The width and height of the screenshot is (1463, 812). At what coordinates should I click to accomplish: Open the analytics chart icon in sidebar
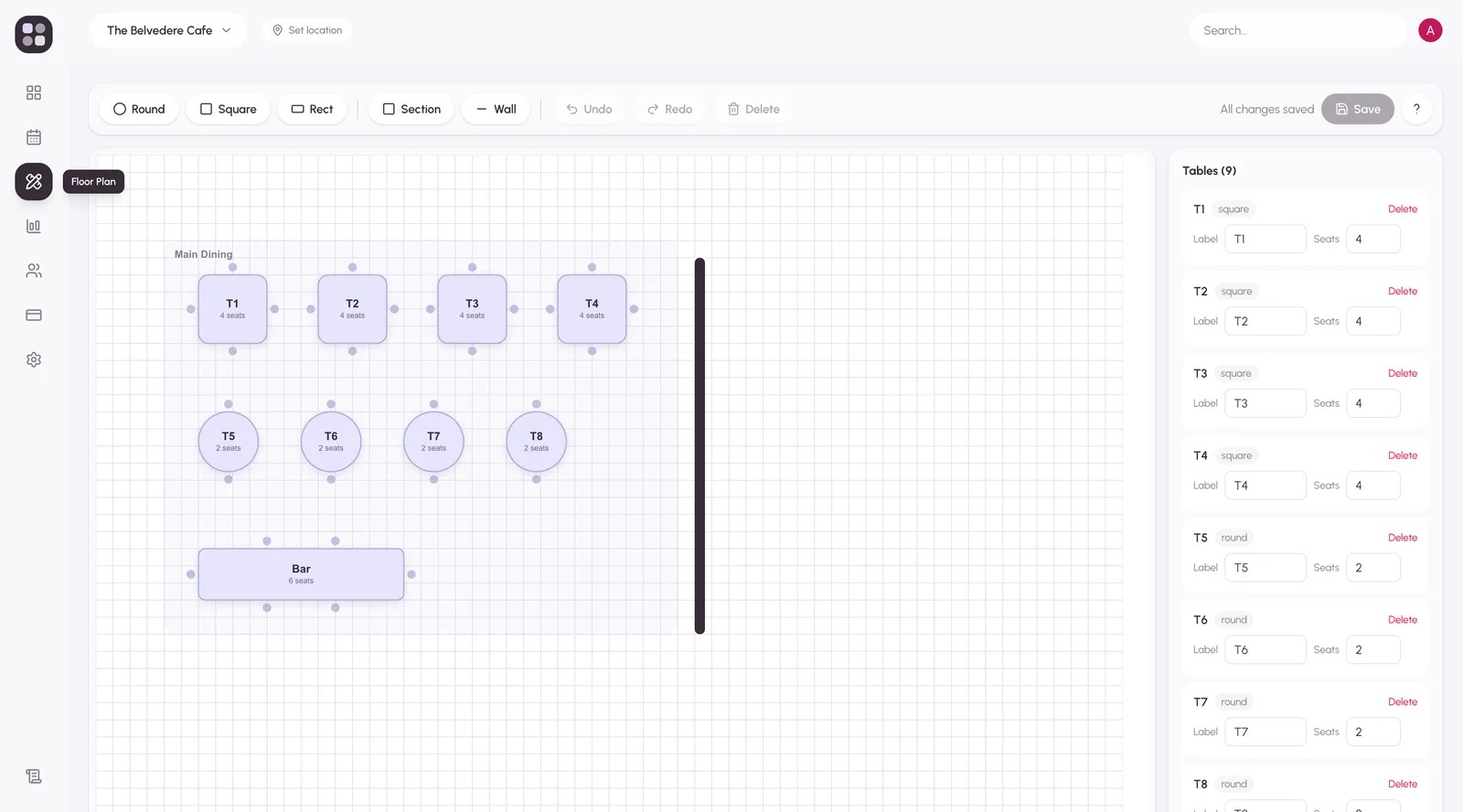(34, 226)
